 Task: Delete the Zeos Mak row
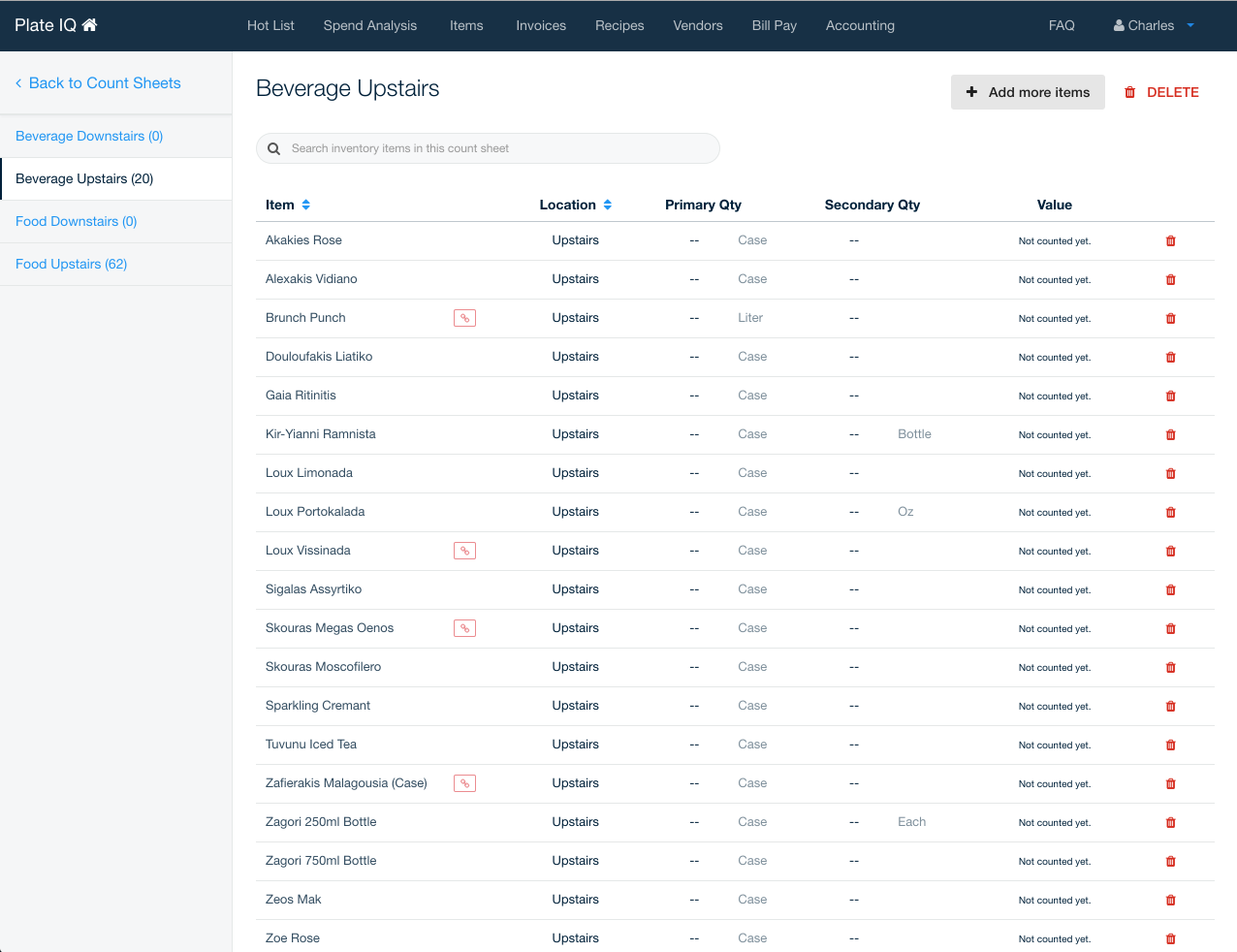(1170, 900)
